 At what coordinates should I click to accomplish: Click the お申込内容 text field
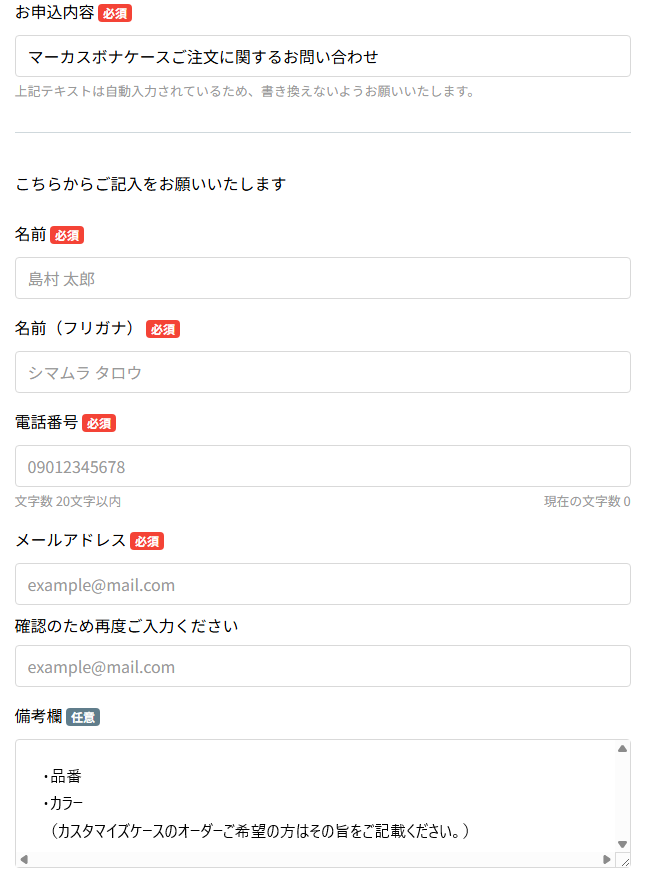pos(322,56)
